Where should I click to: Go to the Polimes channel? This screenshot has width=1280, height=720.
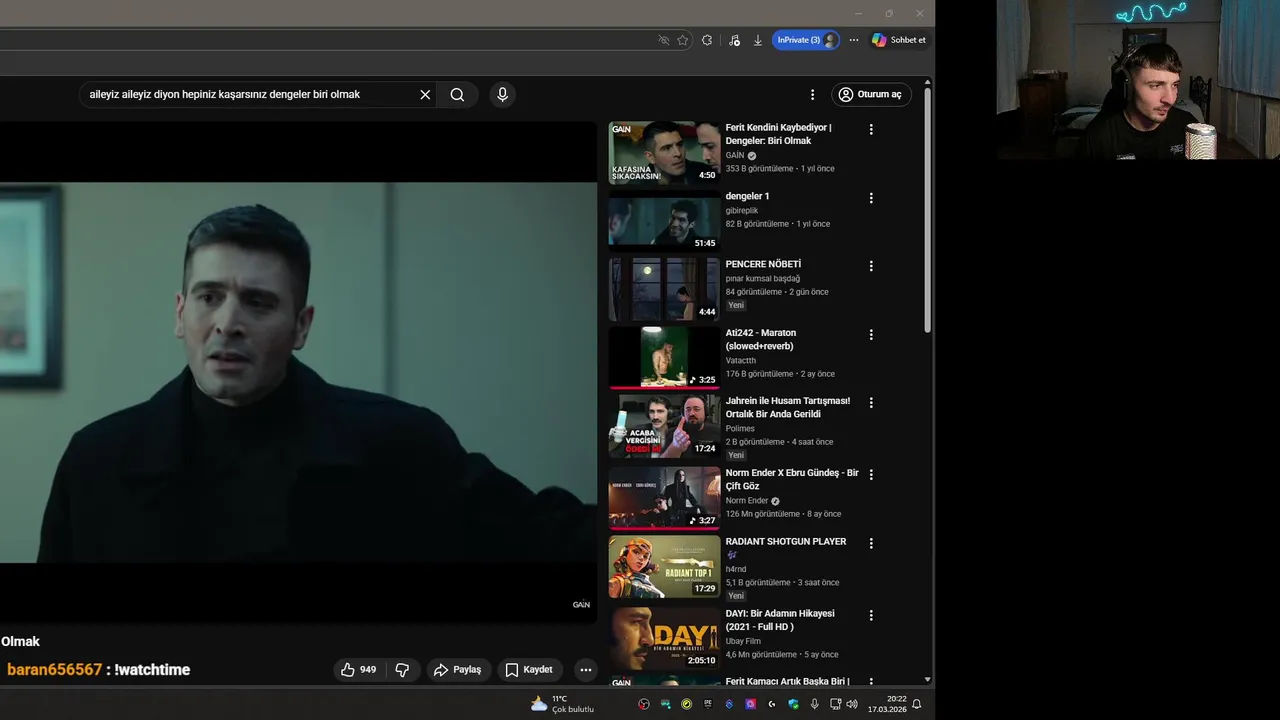pos(740,428)
